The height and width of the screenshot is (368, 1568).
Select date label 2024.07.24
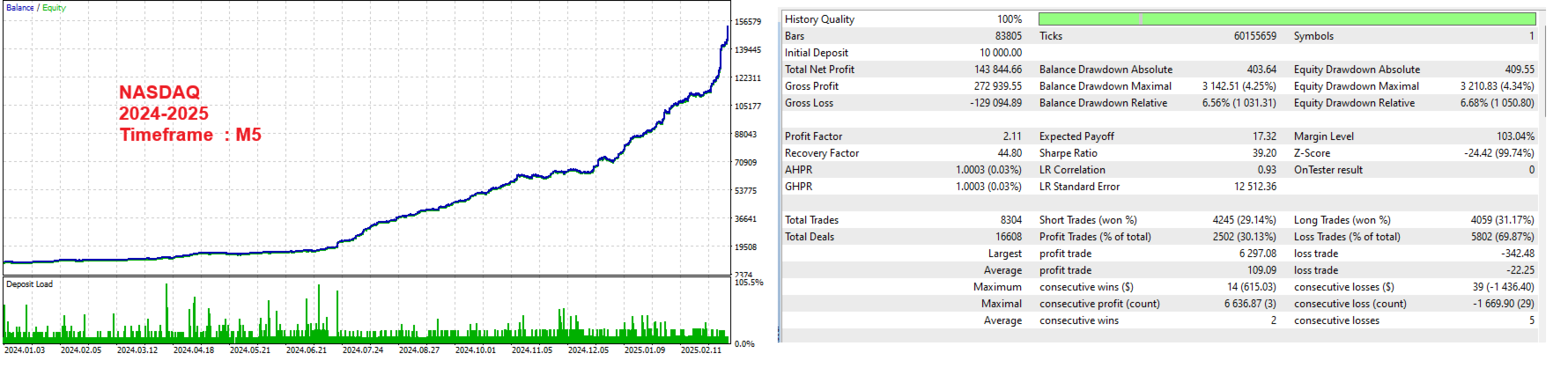(x=363, y=350)
